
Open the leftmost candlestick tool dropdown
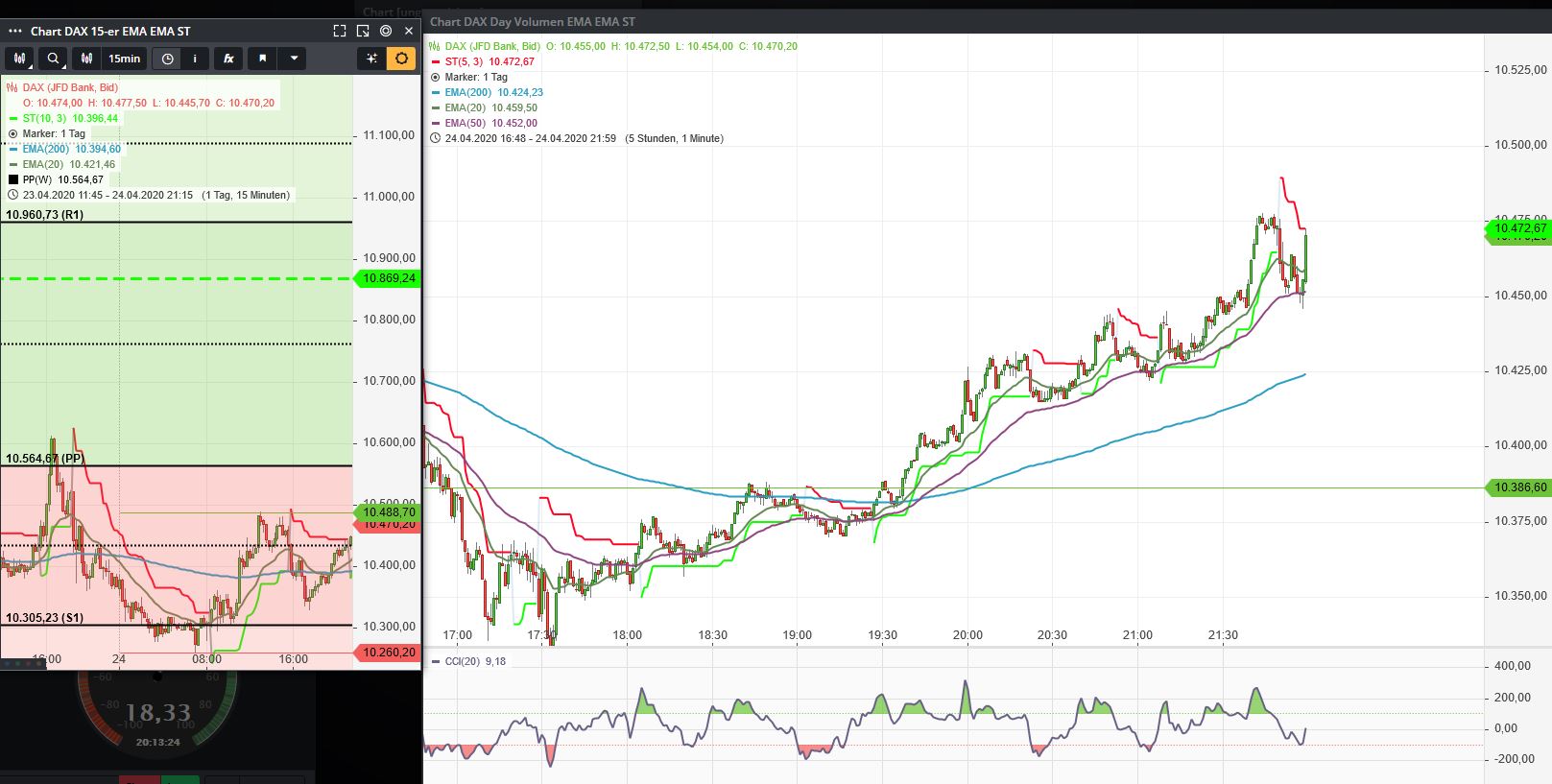(19, 59)
